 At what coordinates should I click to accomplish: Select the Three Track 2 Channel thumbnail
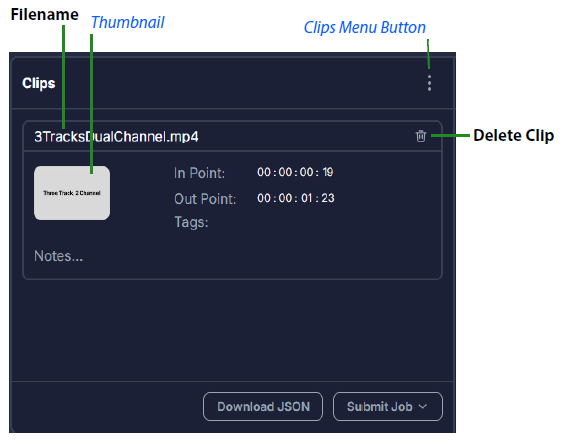(x=72, y=193)
